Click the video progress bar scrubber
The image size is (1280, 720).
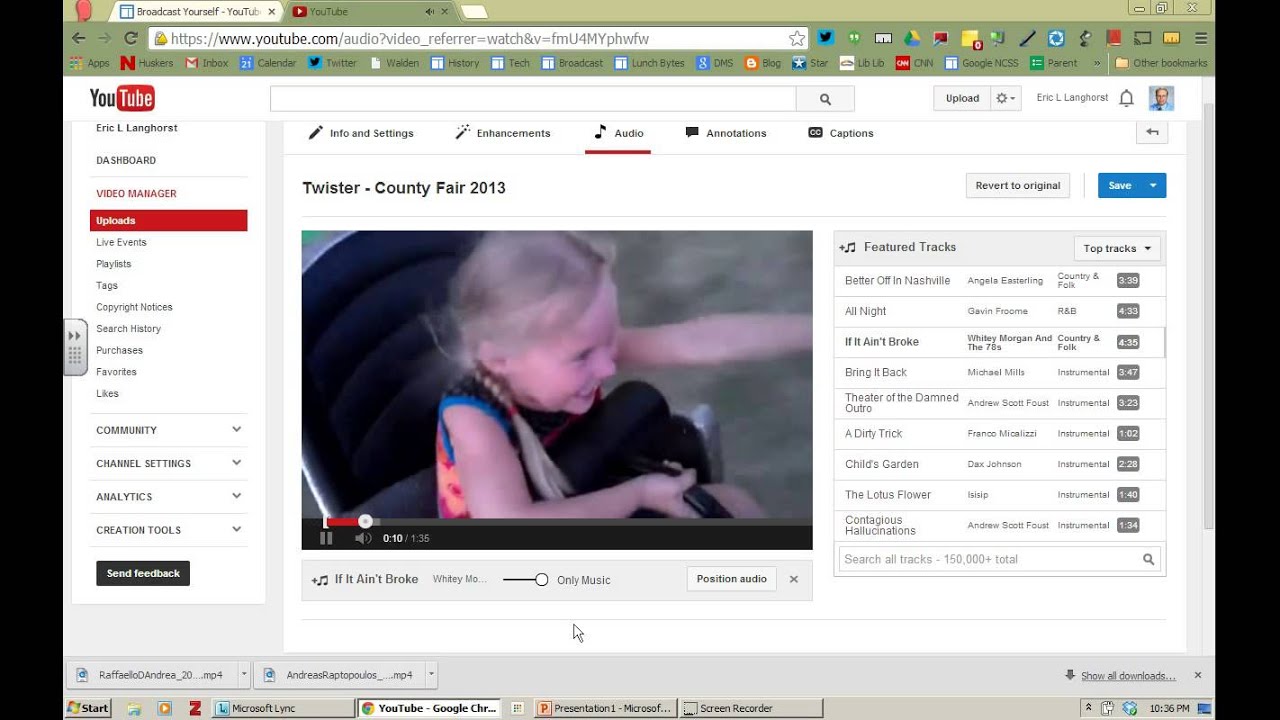pyautogui.click(x=365, y=521)
